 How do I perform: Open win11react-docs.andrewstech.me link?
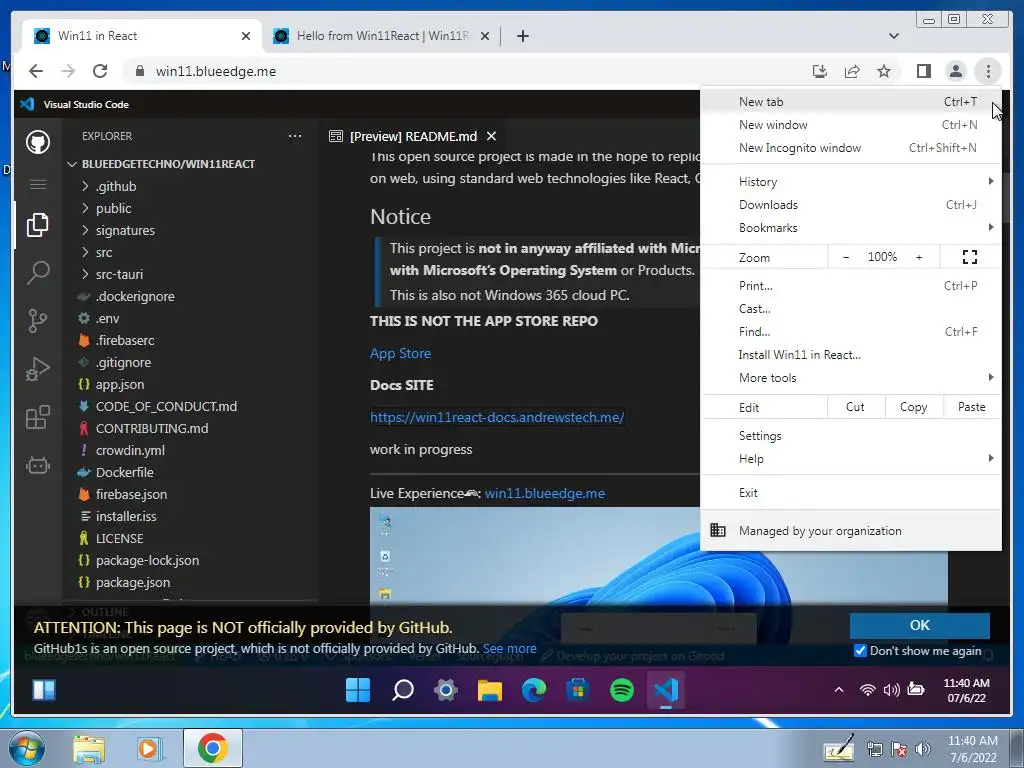pyautogui.click(x=497, y=417)
